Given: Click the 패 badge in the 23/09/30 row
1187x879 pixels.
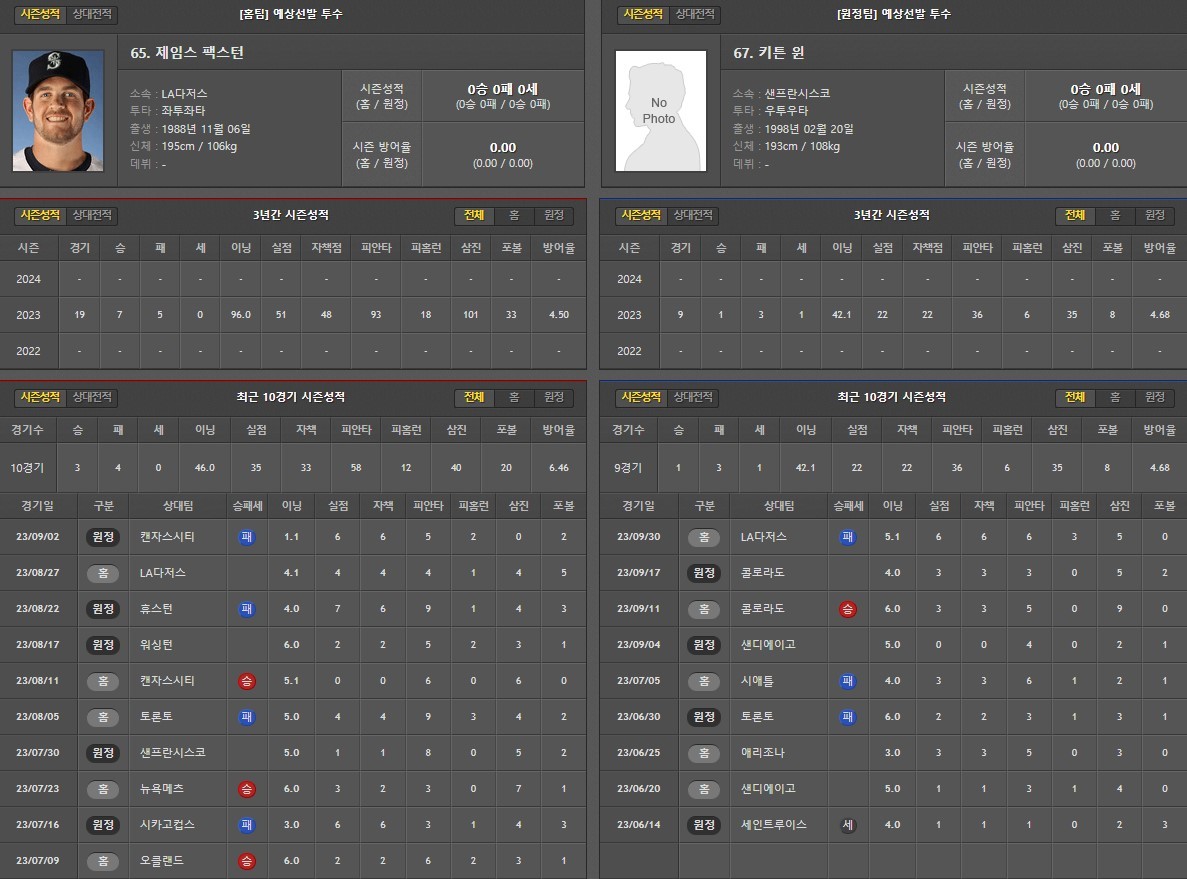Looking at the screenshot, I should 848,537.
